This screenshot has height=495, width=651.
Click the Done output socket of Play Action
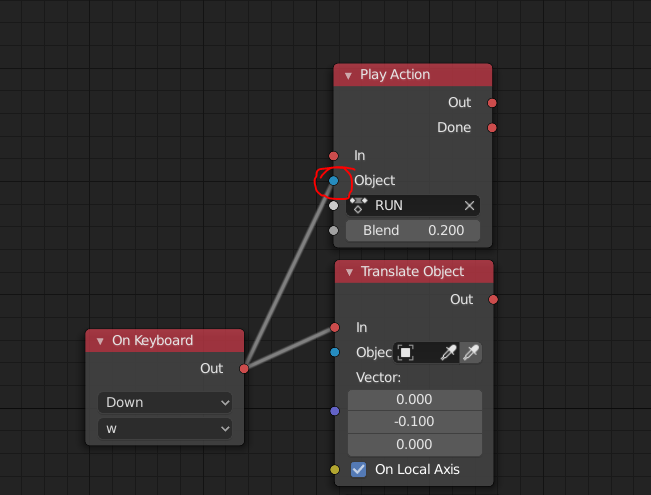click(492, 128)
